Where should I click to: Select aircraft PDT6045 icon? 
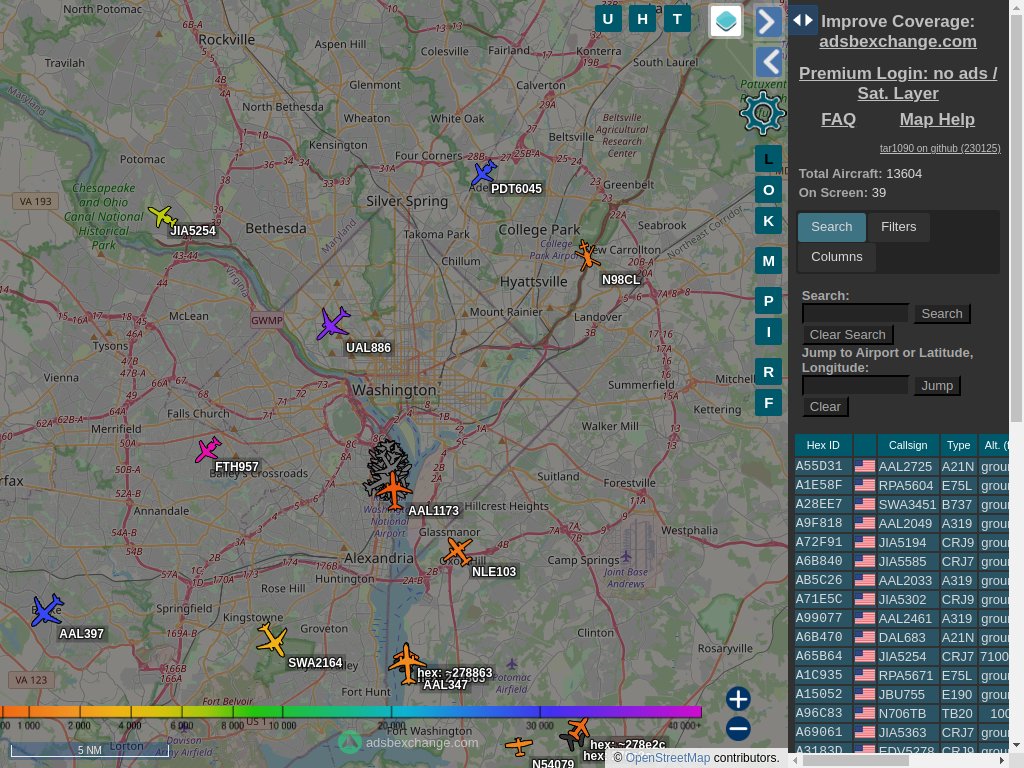tap(484, 173)
